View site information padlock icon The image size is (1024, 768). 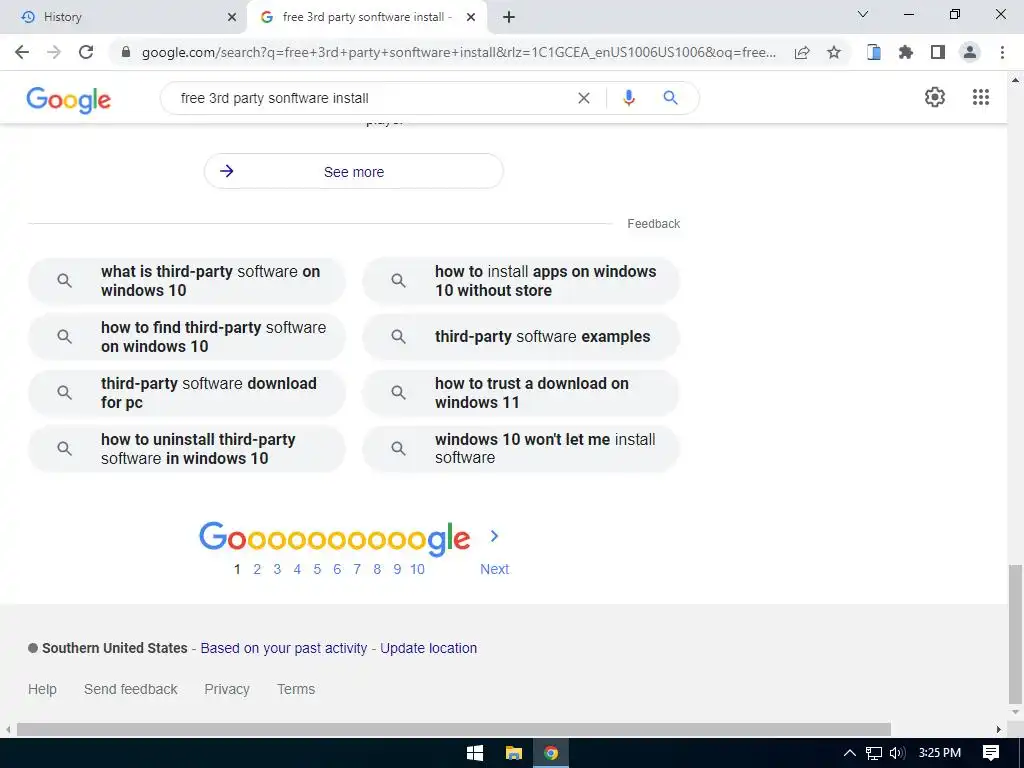126,52
